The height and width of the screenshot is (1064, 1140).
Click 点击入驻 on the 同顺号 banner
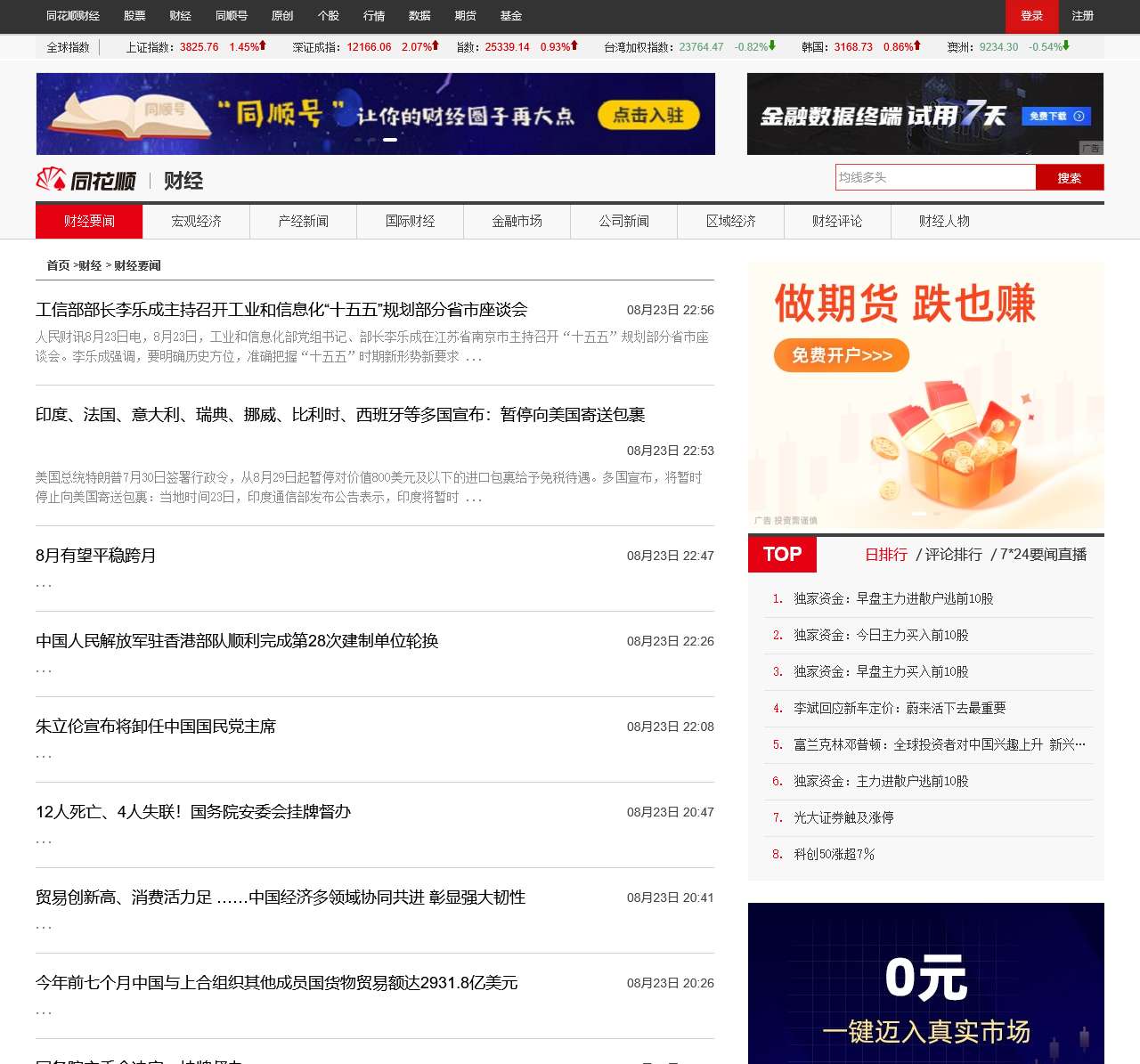[648, 116]
